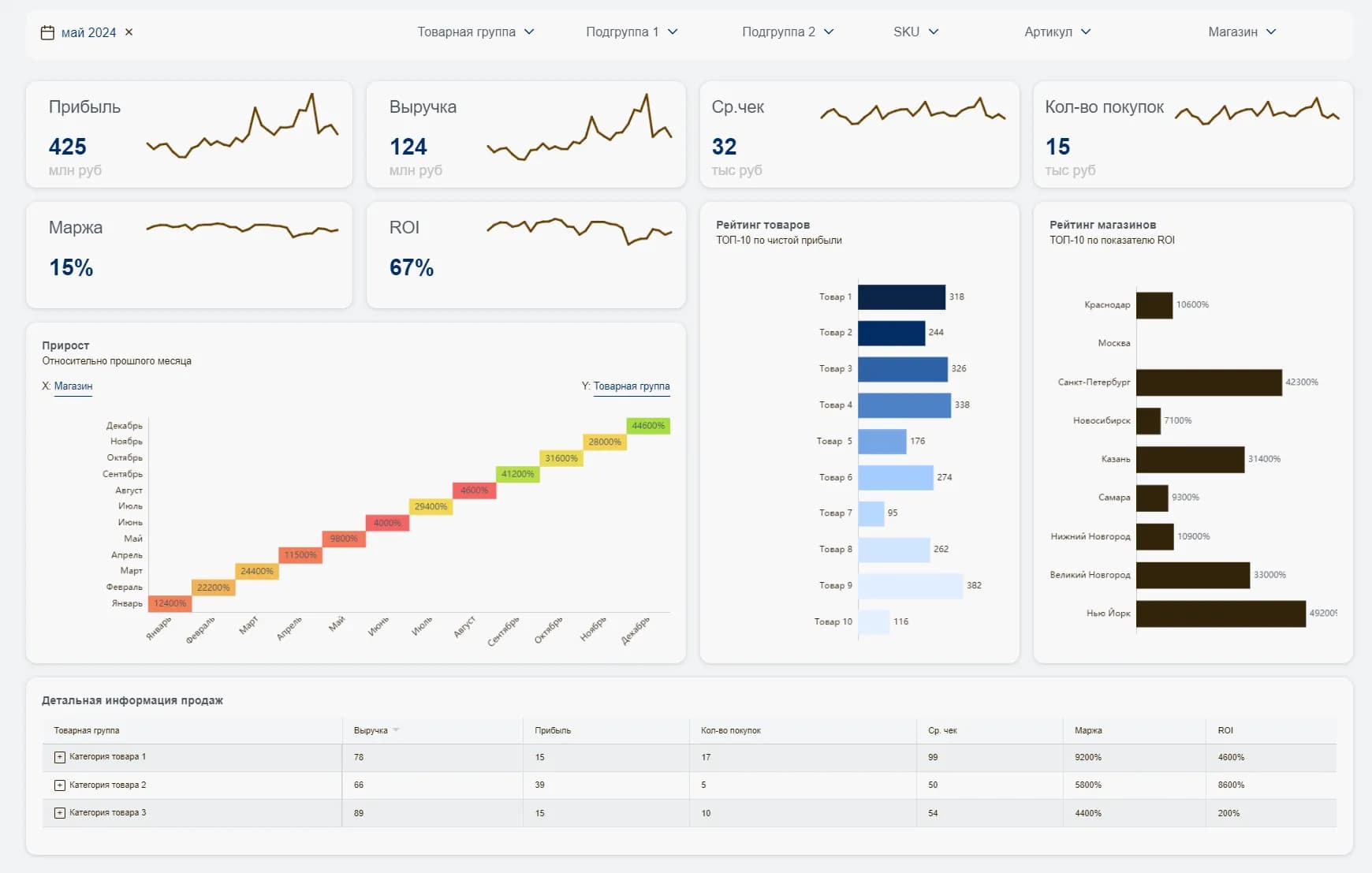This screenshot has width=1372, height=873.
Task: Click the ROI column header in table
Action: point(1225,730)
